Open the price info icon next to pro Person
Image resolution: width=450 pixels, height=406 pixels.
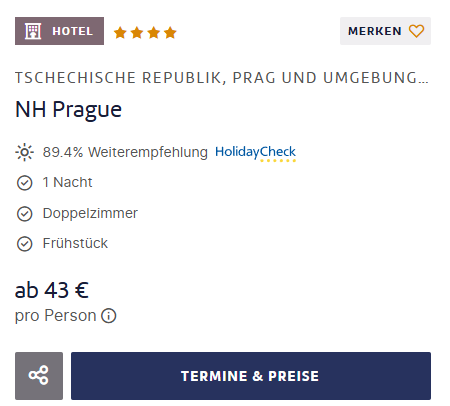[109, 316]
